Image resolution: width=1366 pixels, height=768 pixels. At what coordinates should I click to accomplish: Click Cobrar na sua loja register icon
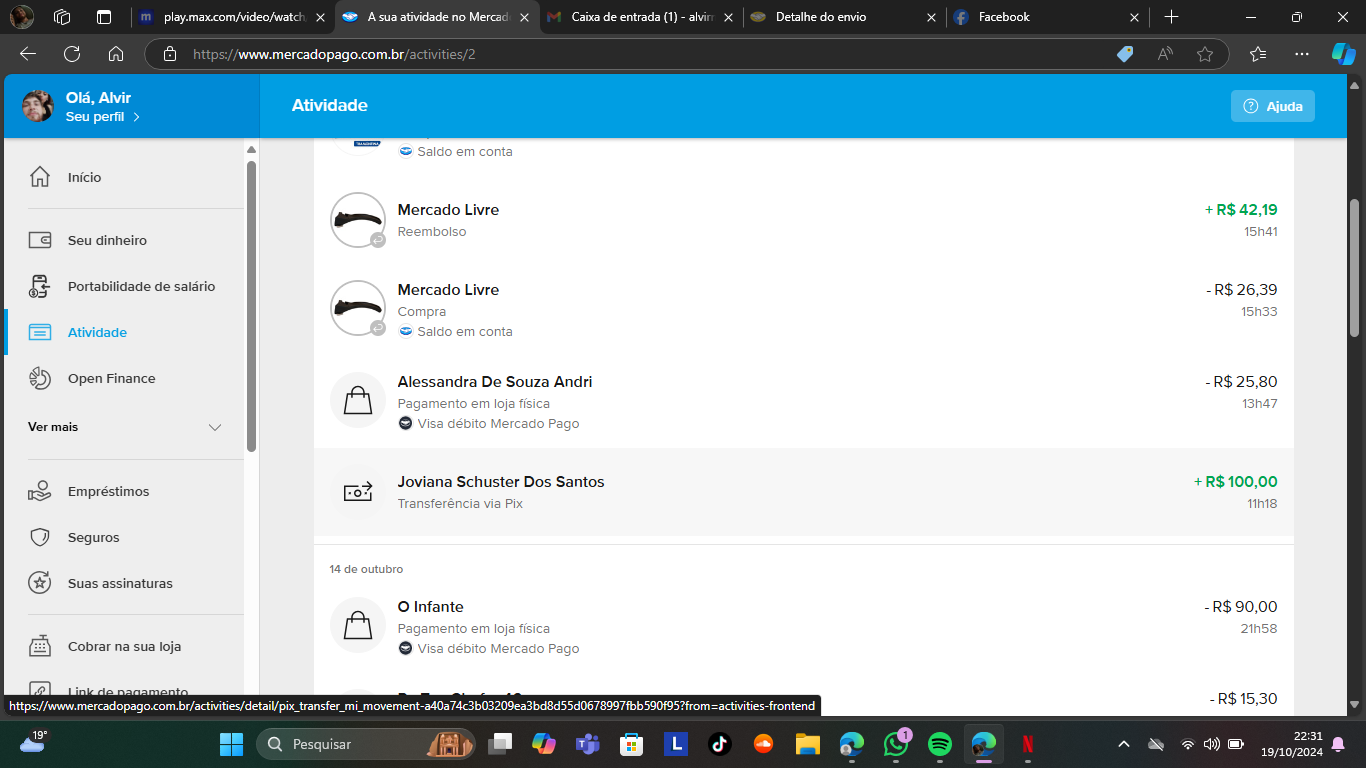(40, 647)
